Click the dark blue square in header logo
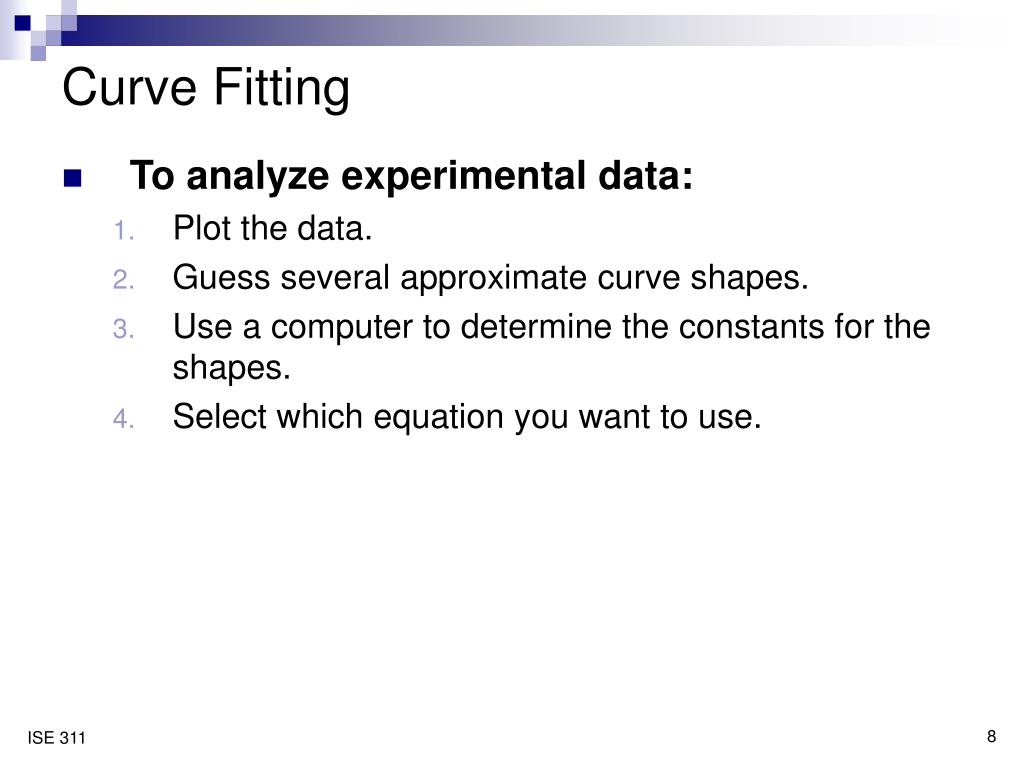This screenshot has width=1024, height=768. [23, 24]
